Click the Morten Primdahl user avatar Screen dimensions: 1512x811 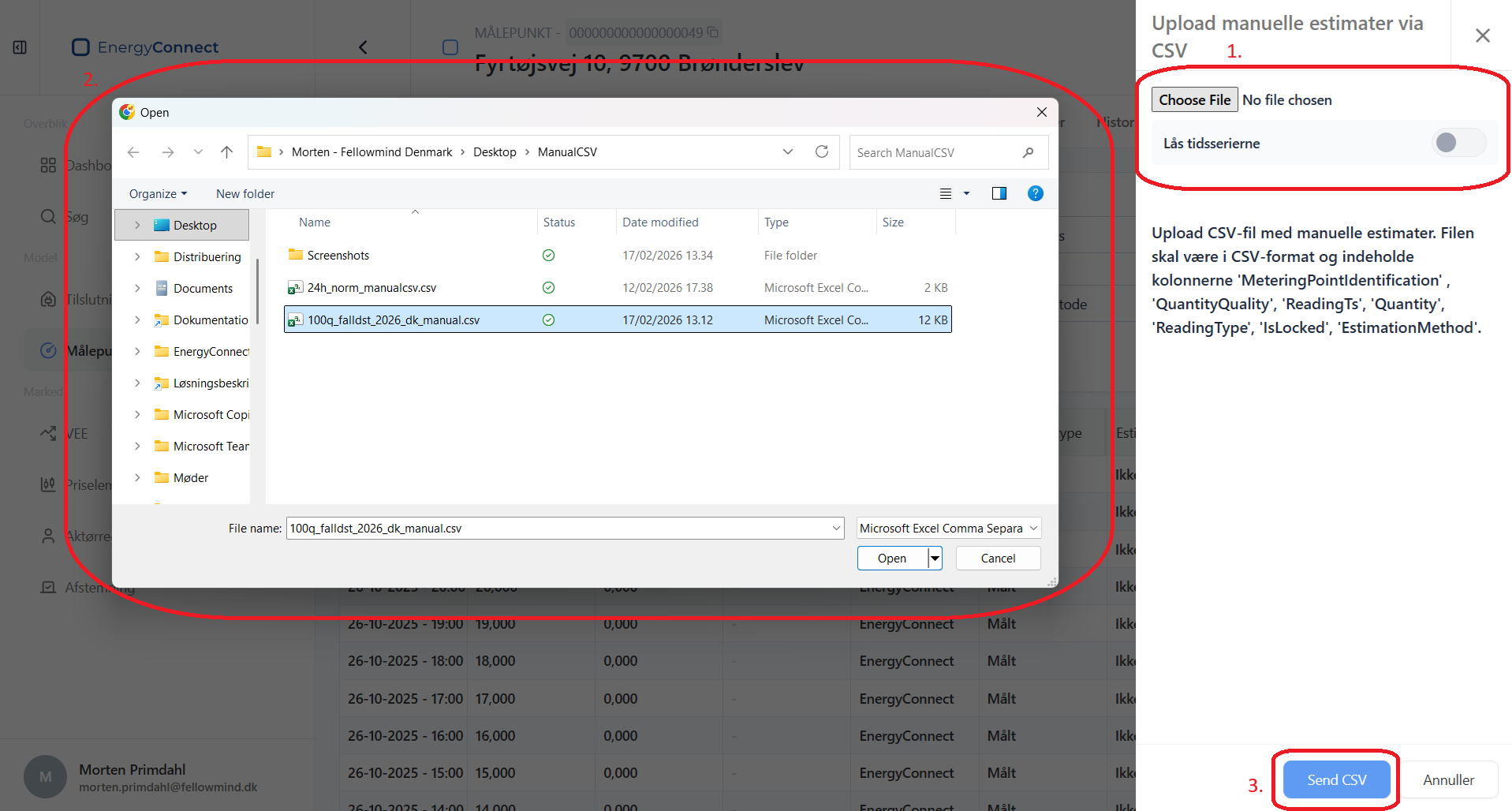[x=45, y=777]
